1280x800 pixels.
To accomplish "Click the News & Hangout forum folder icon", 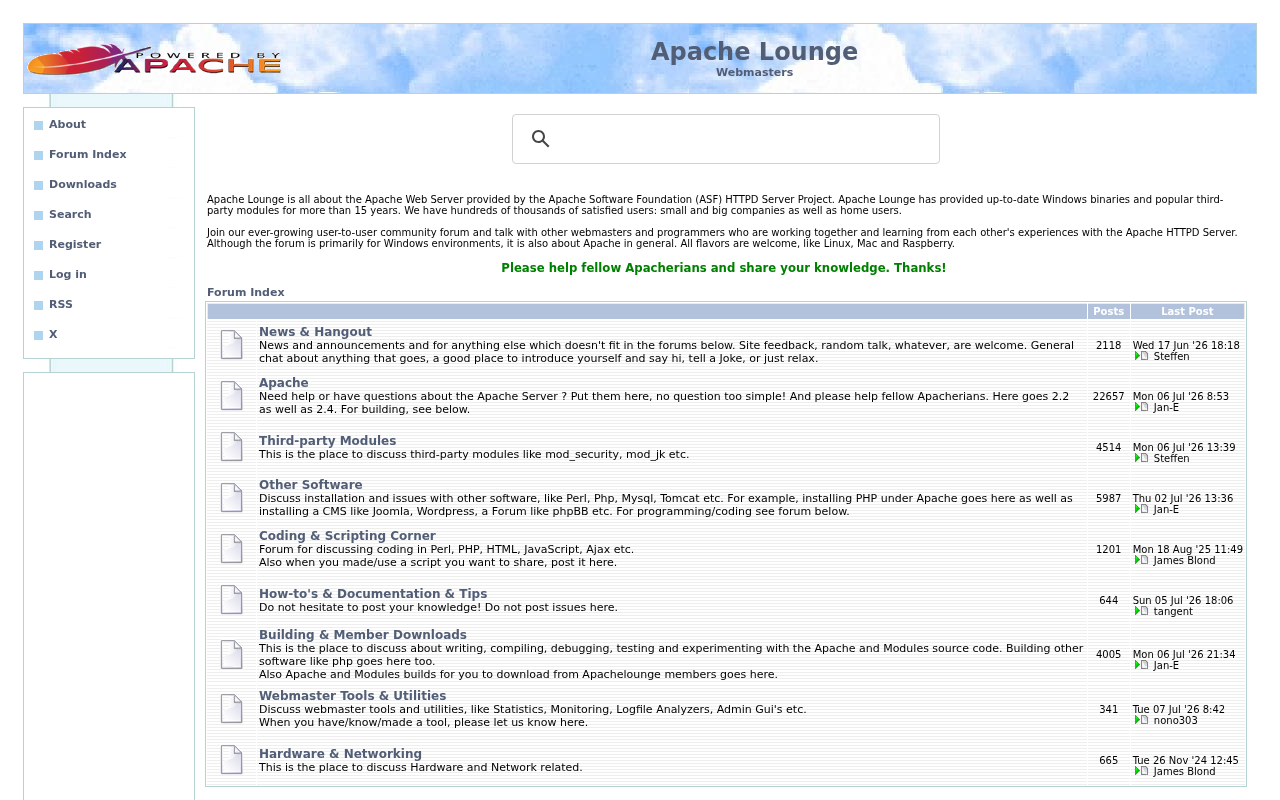I will (231, 345).
